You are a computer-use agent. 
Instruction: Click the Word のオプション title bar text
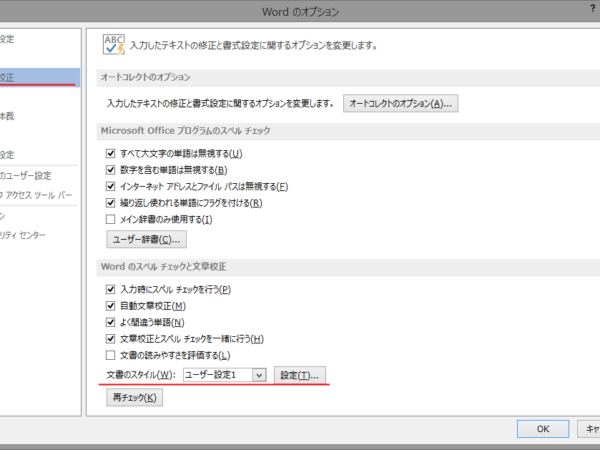point(300,12)
